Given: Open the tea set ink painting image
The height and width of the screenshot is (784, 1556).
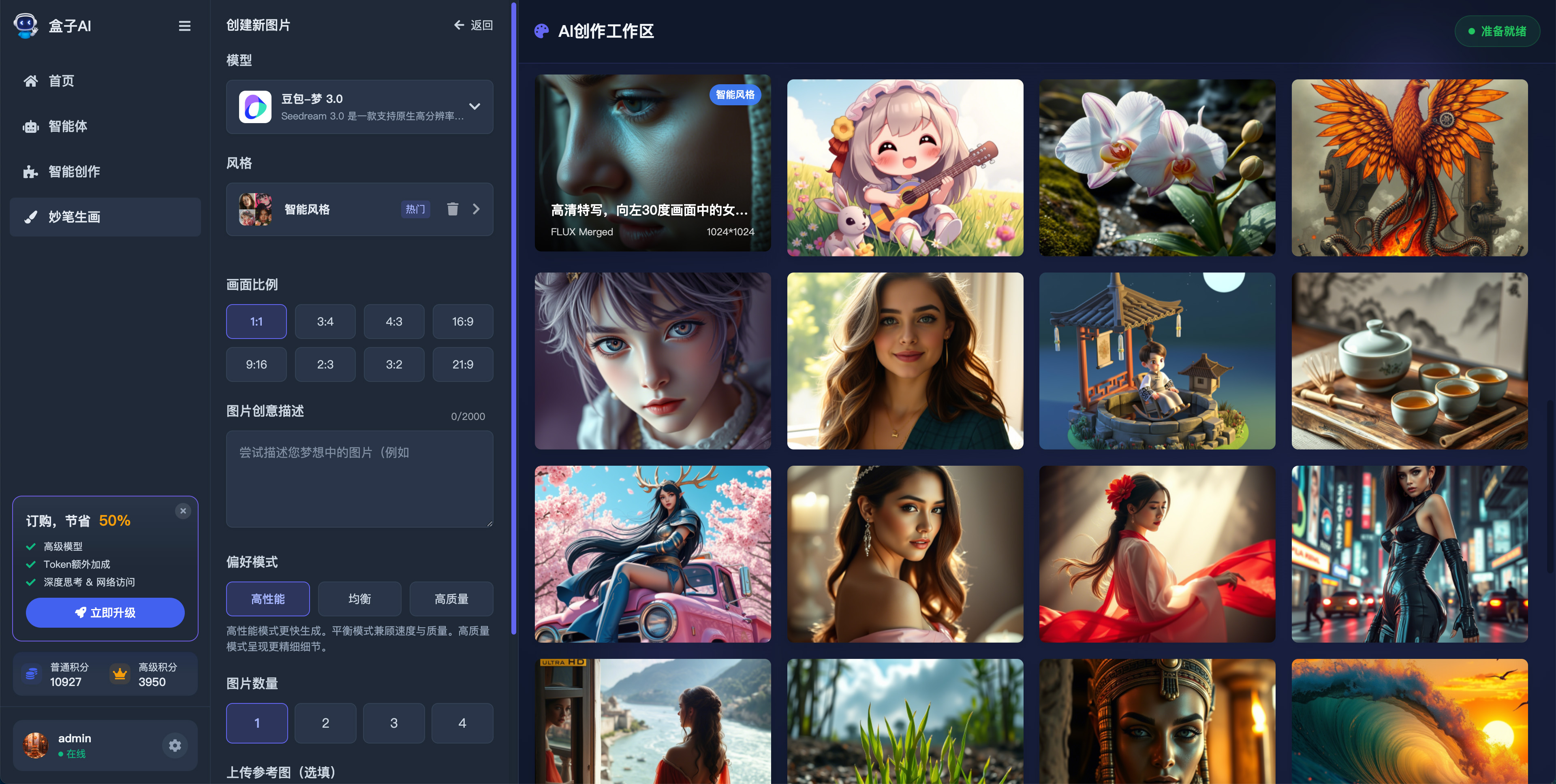Looking at the screenshot, I should (x=1410, y=361).
